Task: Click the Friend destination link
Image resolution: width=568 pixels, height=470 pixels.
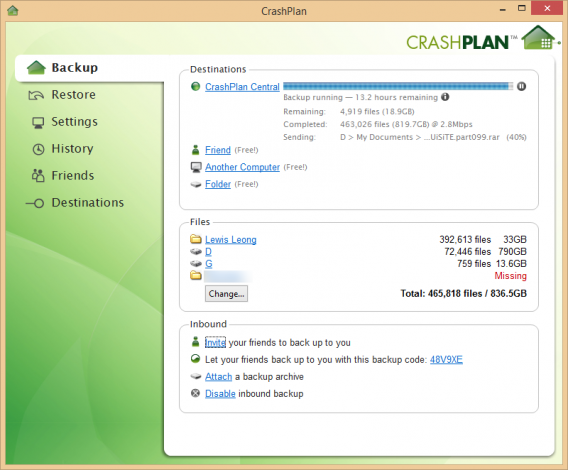Action: point(218,150)
